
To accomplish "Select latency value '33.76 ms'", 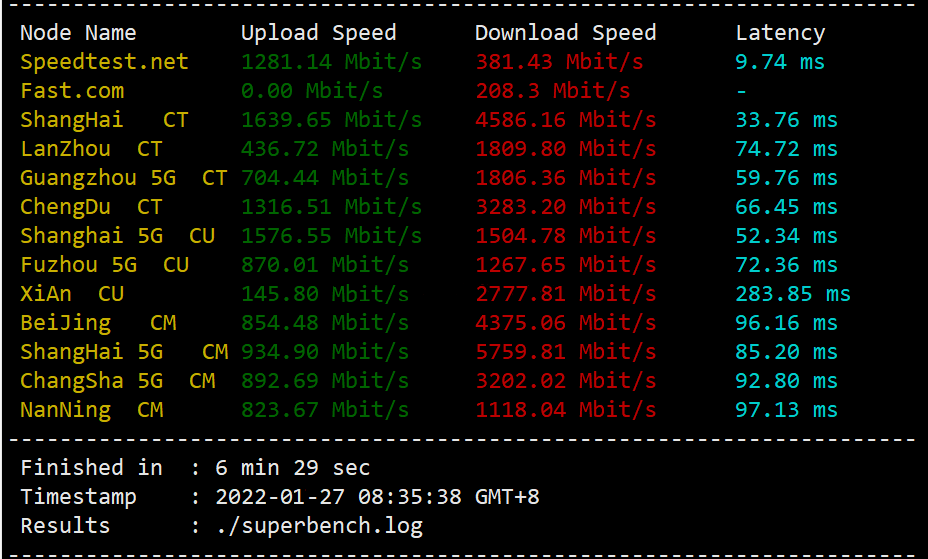I will (787, 119).
